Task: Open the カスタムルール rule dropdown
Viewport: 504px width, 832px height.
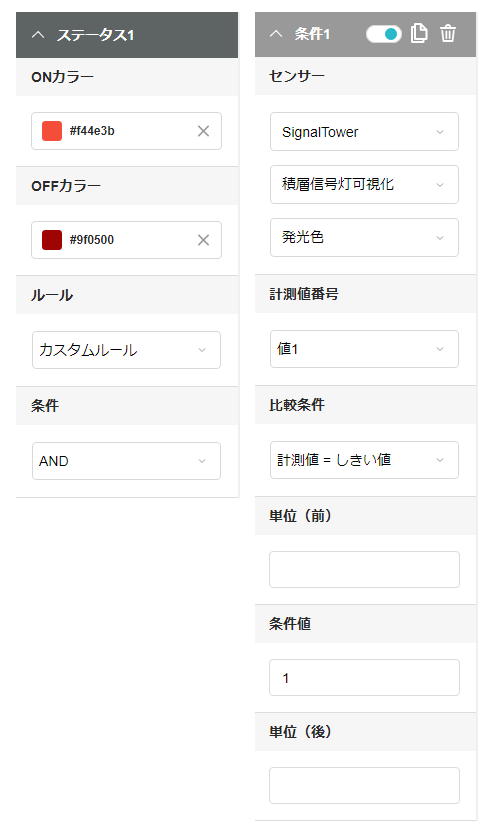Action: tap(126, 350)
